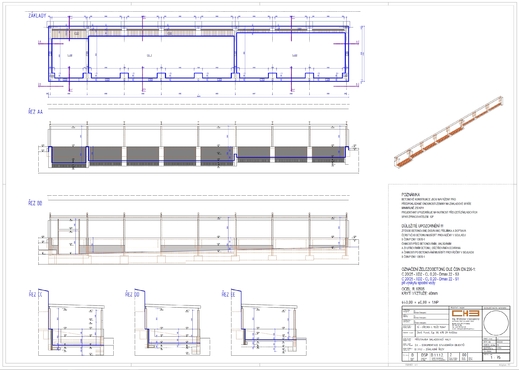Click the ŘEZ AA section title
The width and height of the screenshot is (519, 370).
[35, 112]
